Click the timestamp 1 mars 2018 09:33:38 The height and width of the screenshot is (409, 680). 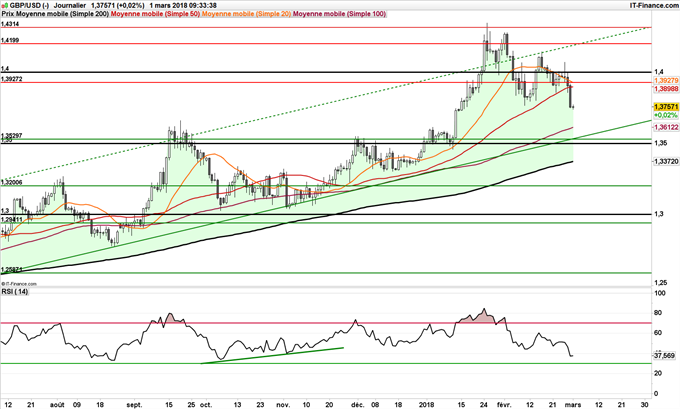pos(183,6)
